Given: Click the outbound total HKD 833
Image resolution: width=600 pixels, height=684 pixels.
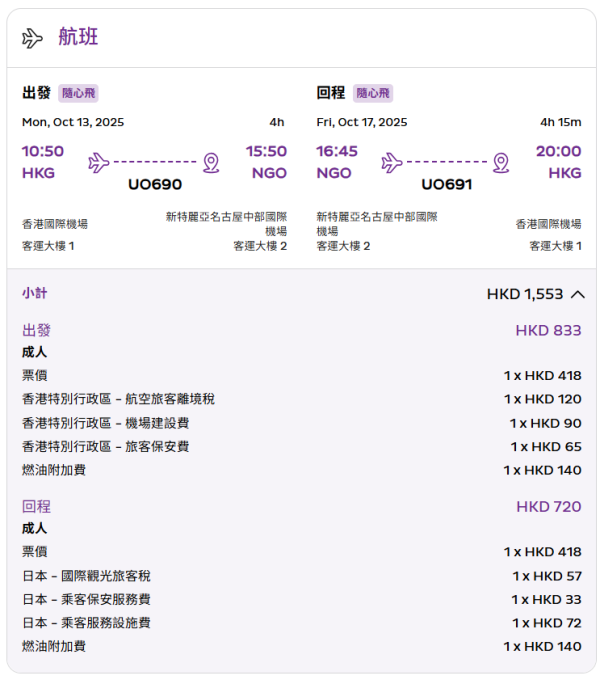Looking at the screenshot, I should pyautogui.click(x=549, y=331).
